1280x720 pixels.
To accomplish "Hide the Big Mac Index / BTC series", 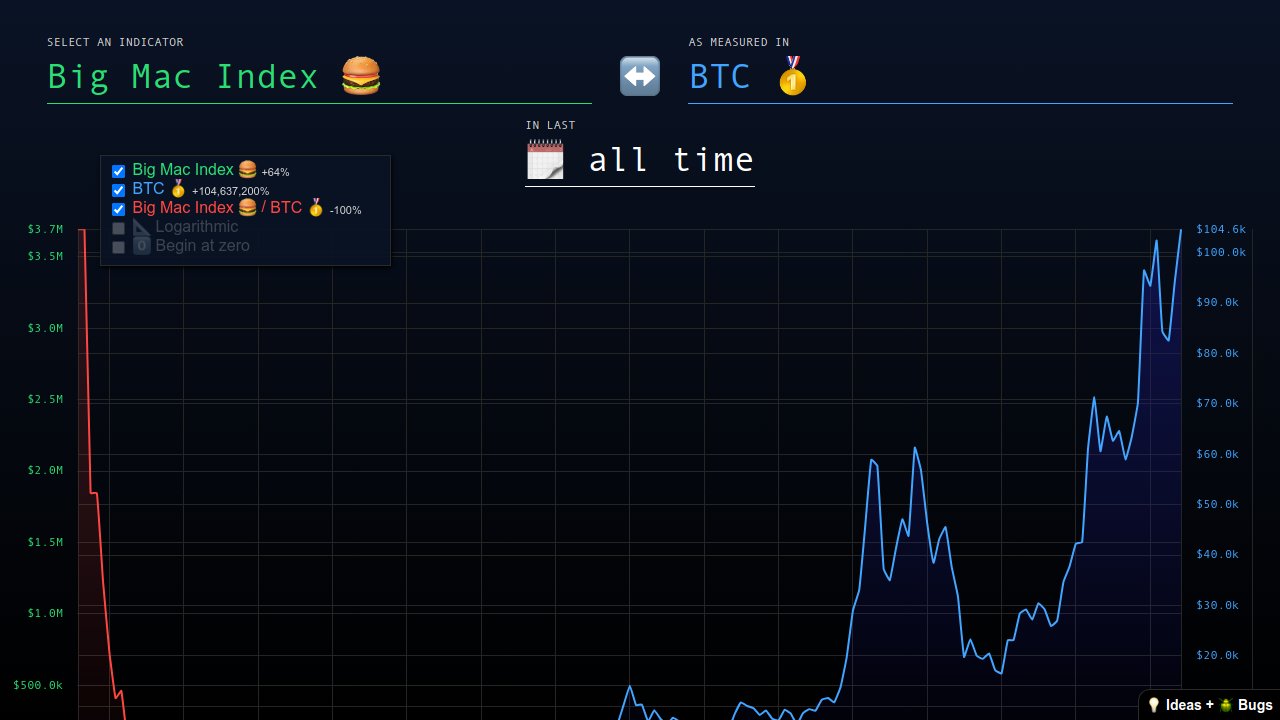I will coord(118,208).
